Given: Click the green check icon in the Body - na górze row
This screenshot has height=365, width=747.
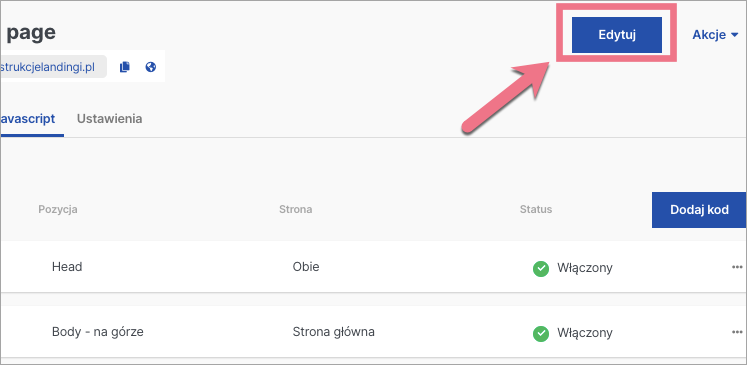Looking at the screenshot, I should (x=540, y=334).
